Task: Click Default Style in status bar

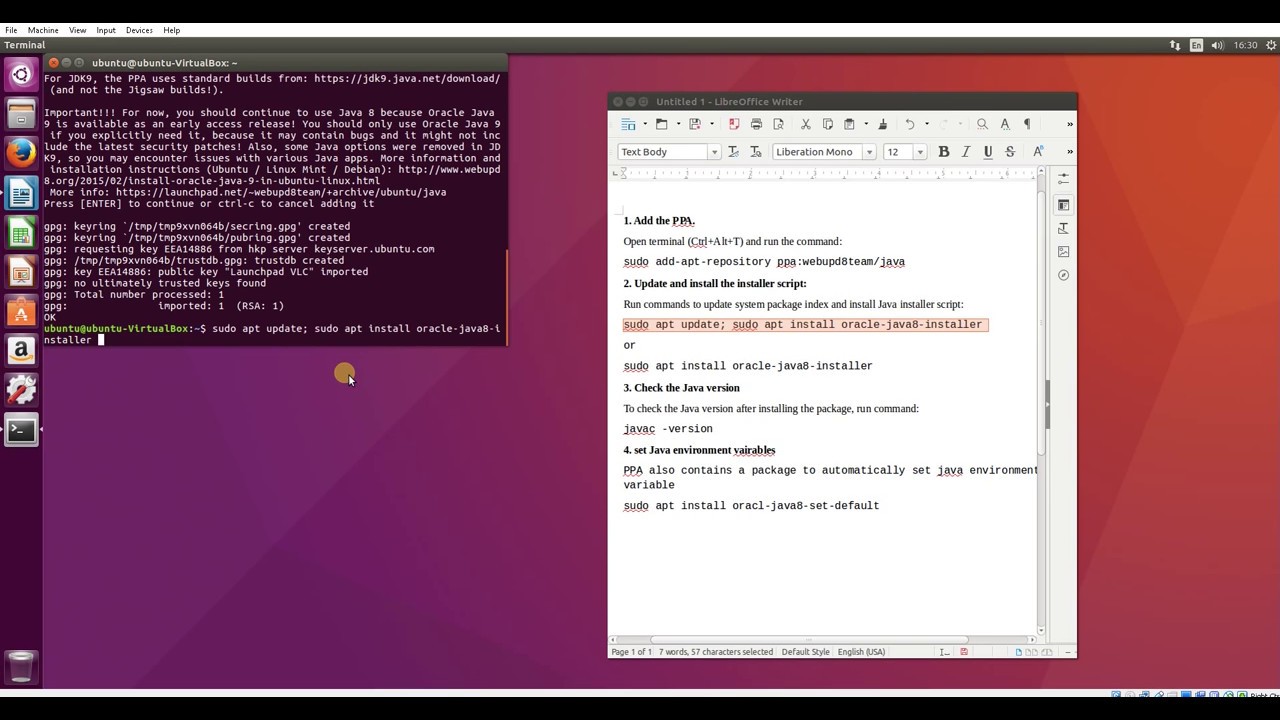Action: coord(805,652)
